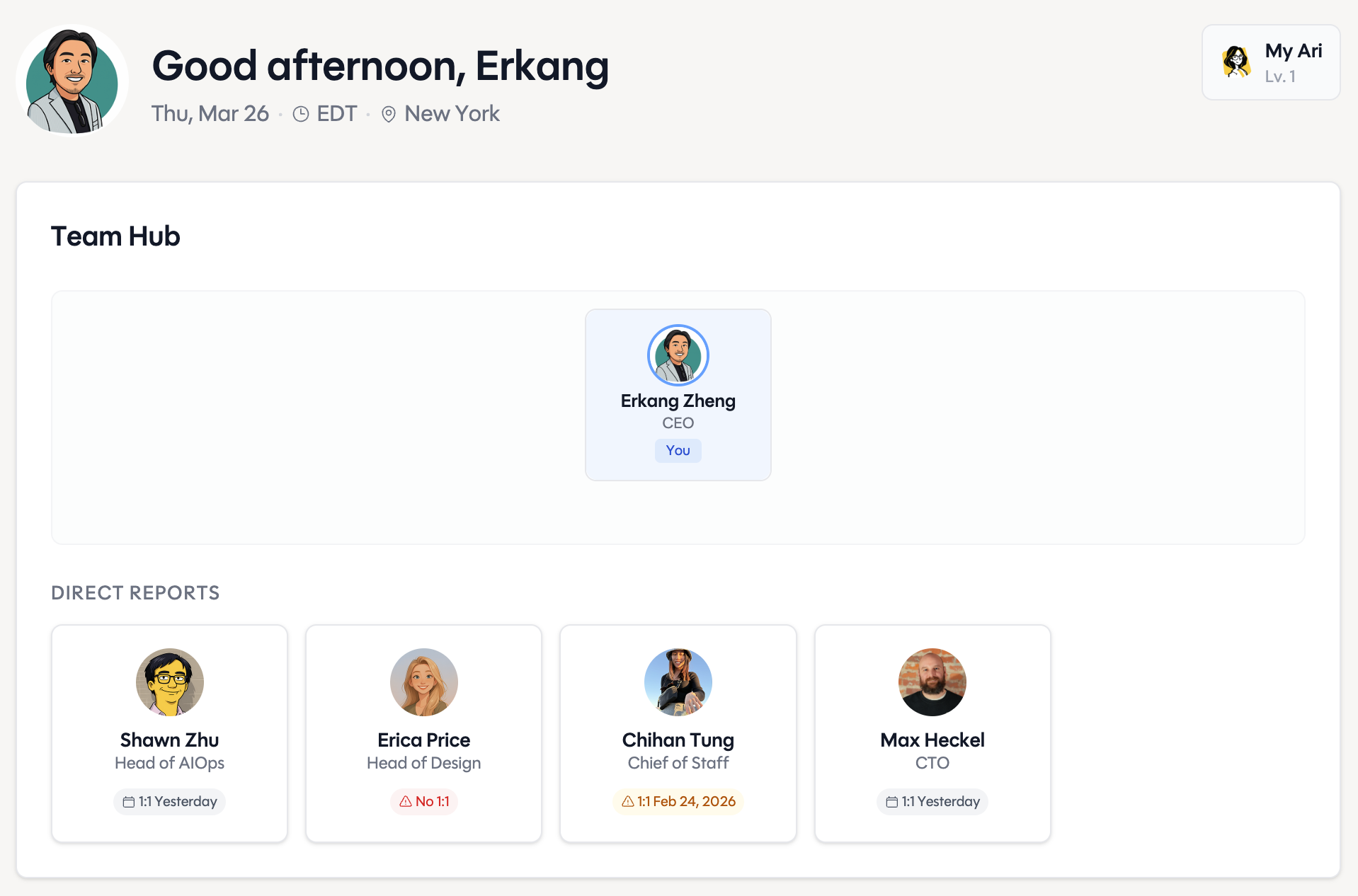
Task: Click the calendar icon on Shawn Zhu's 1:1 badge
Action: (129, 801)
